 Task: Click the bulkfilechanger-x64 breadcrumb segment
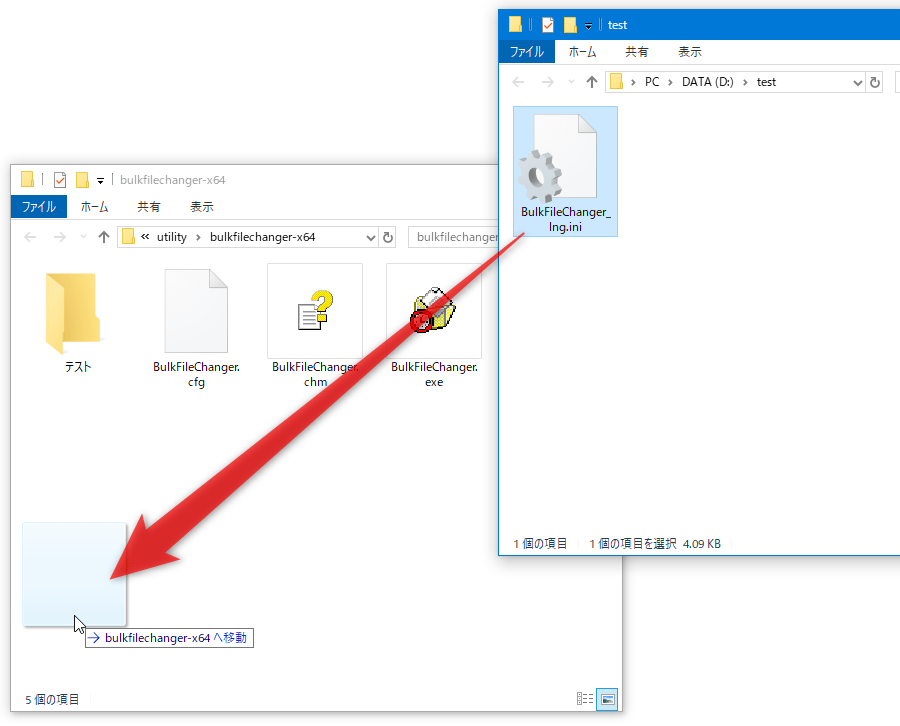pos(262,237)
